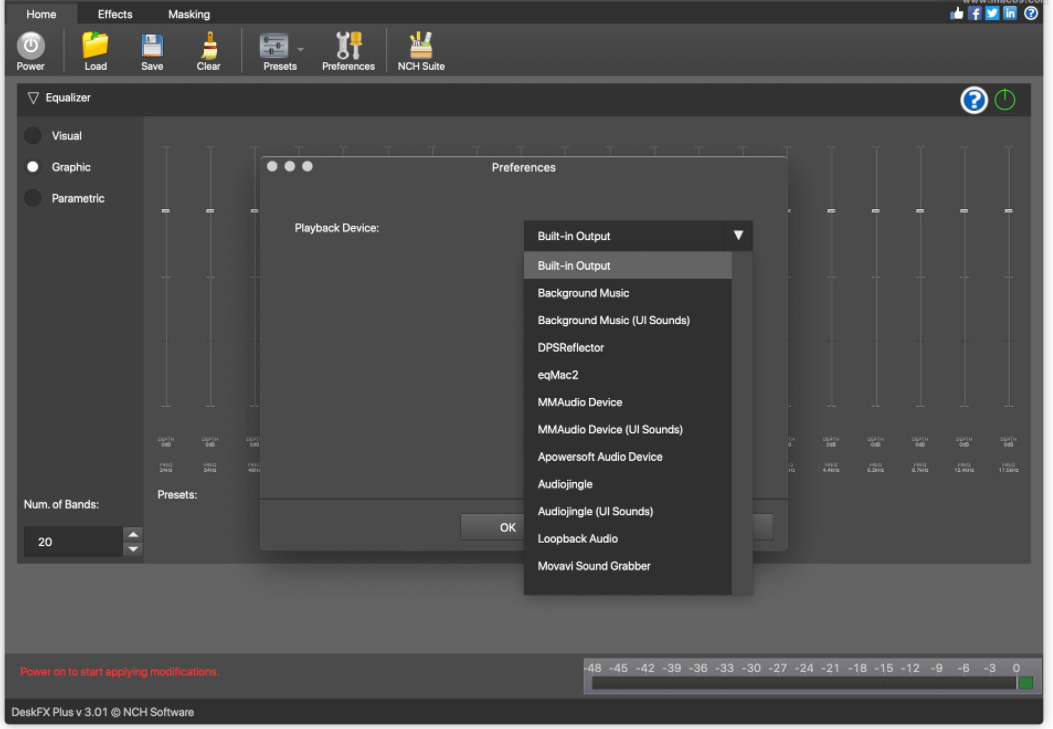Click the Load folder icon
1053x729 pixels.
95,47
